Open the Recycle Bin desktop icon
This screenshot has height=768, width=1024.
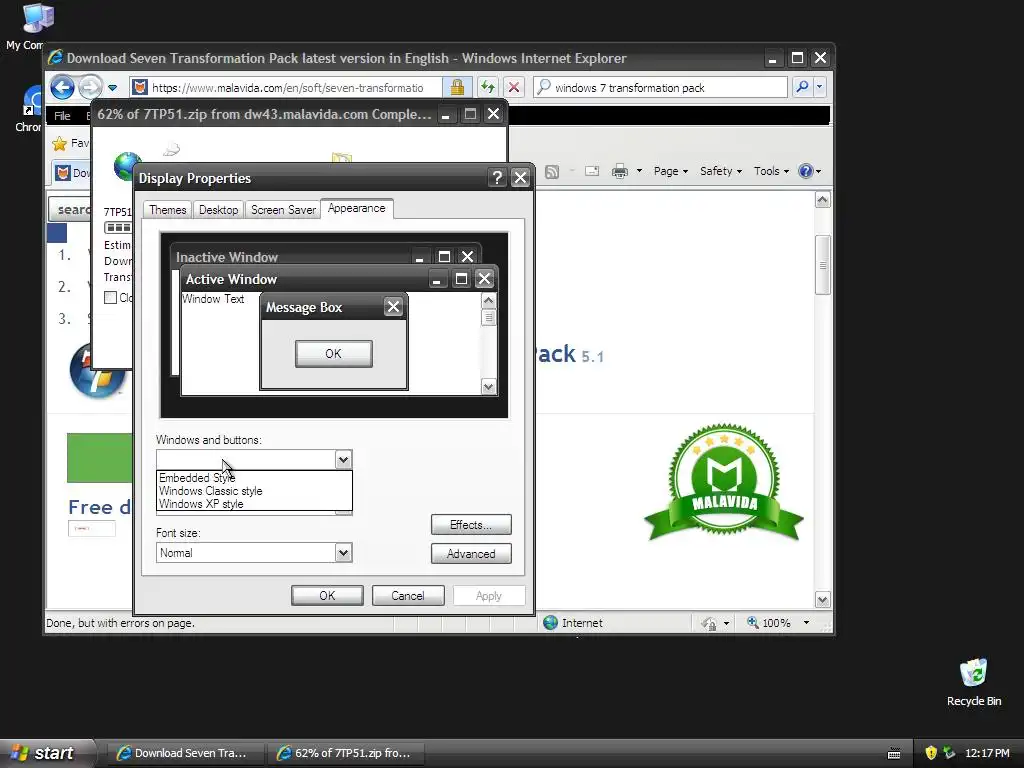point(974,682)
